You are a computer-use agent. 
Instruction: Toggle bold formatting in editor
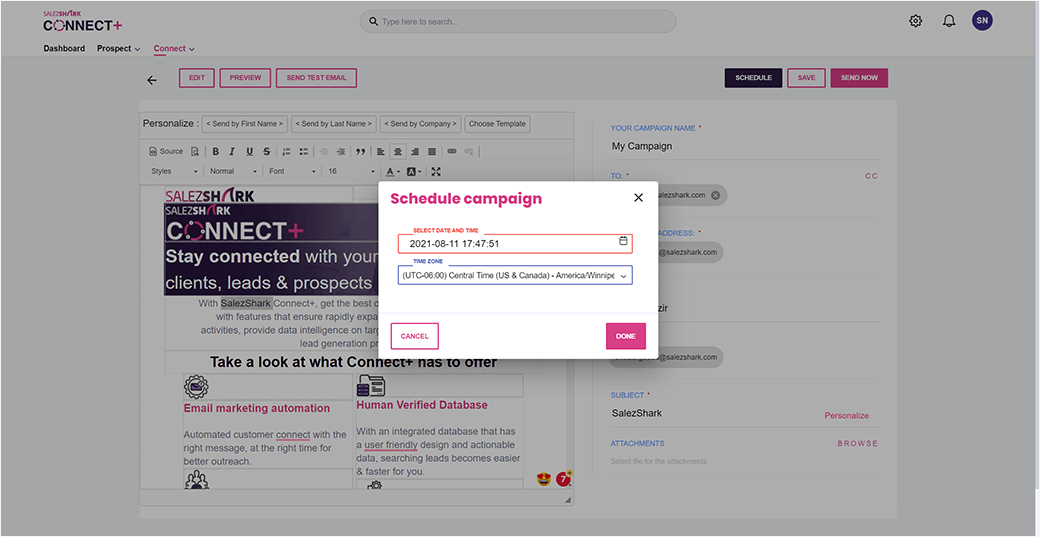(x=215, y=152)
